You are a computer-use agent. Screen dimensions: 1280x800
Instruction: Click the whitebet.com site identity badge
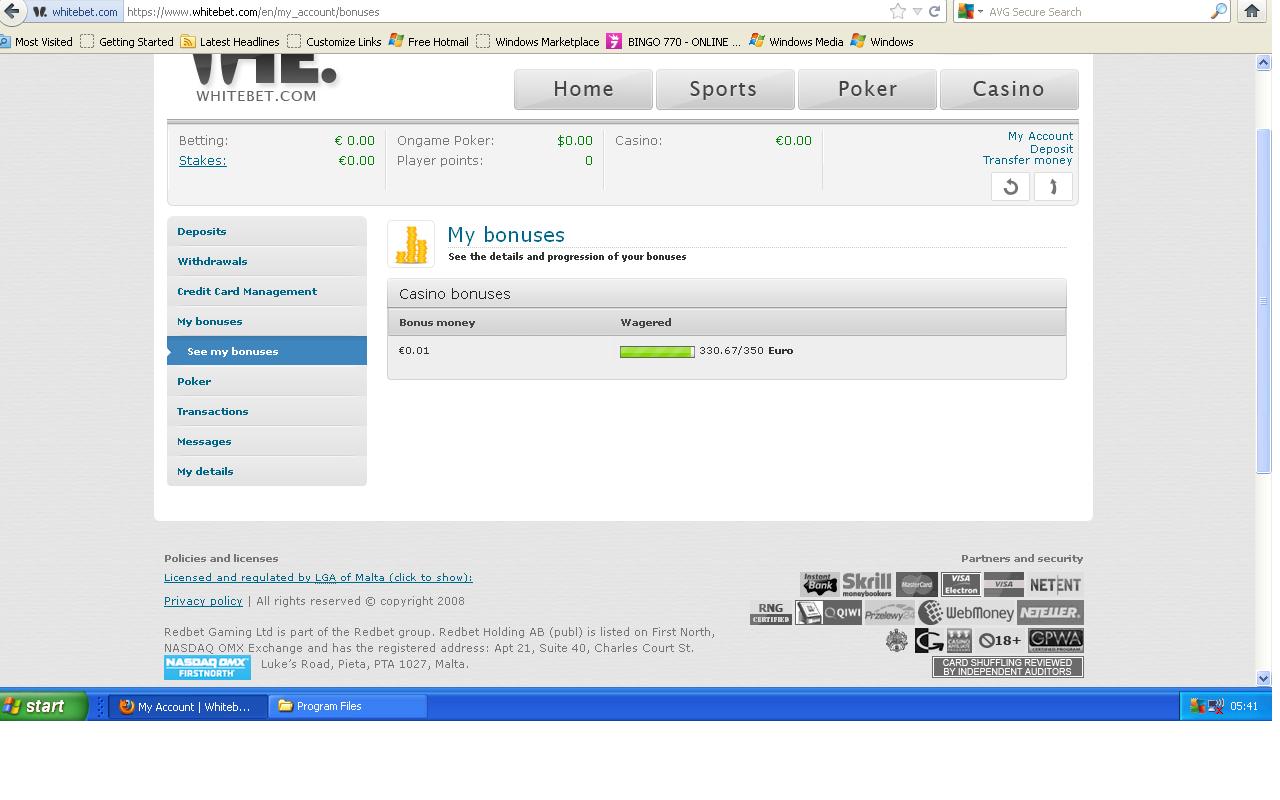pos(76,12)
